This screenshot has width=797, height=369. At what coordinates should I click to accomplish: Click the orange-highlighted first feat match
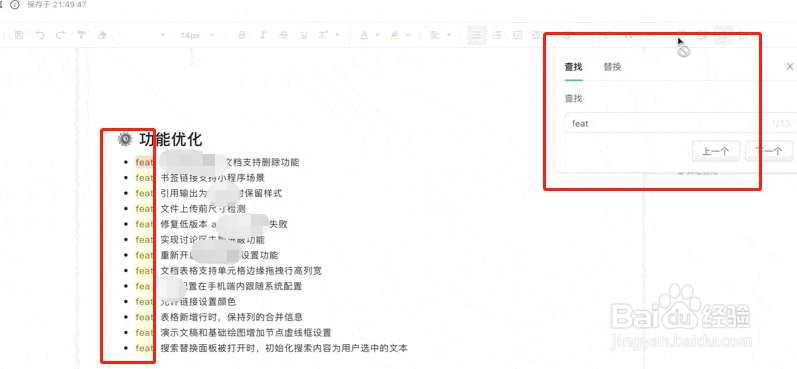pyautogui.click(x=144, y=162)
